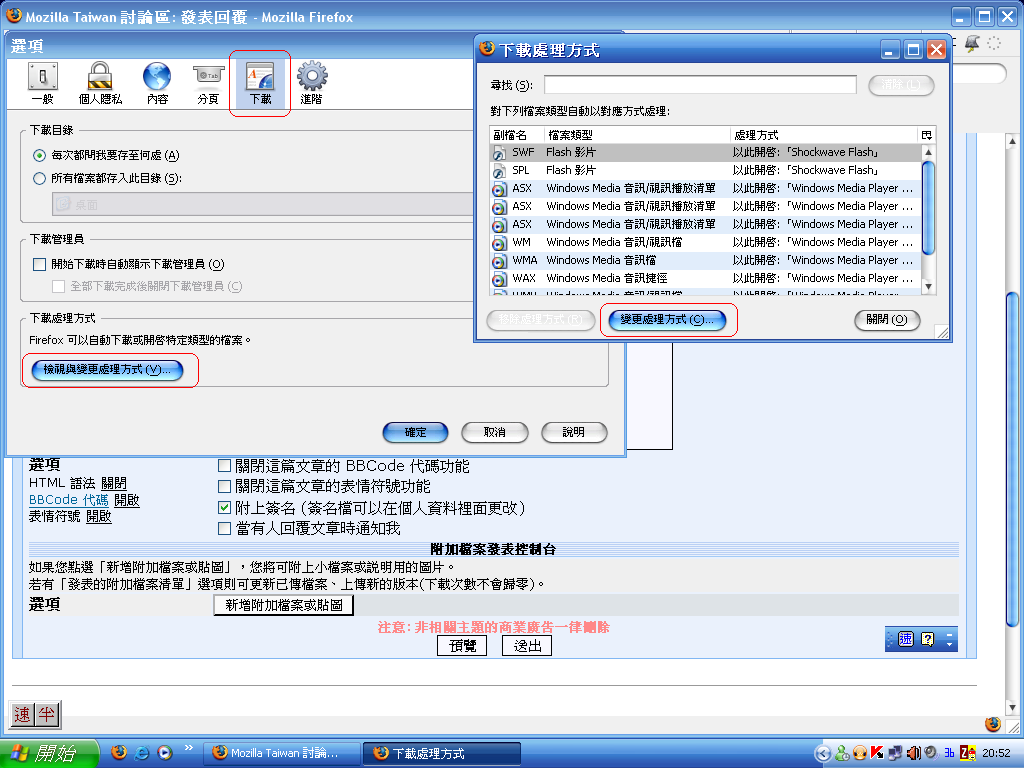Click 檢視與變更處理方式 button
Image resolution: width=1024 pixels, height=768 pixels.
pos(107,370)
